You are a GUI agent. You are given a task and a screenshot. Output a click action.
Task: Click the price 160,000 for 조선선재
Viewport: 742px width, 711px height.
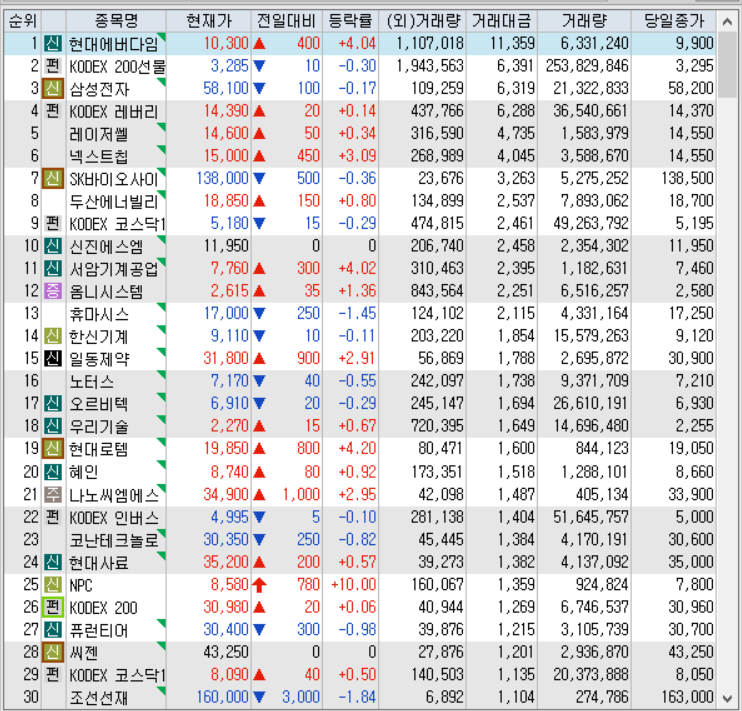click(222, 697)
